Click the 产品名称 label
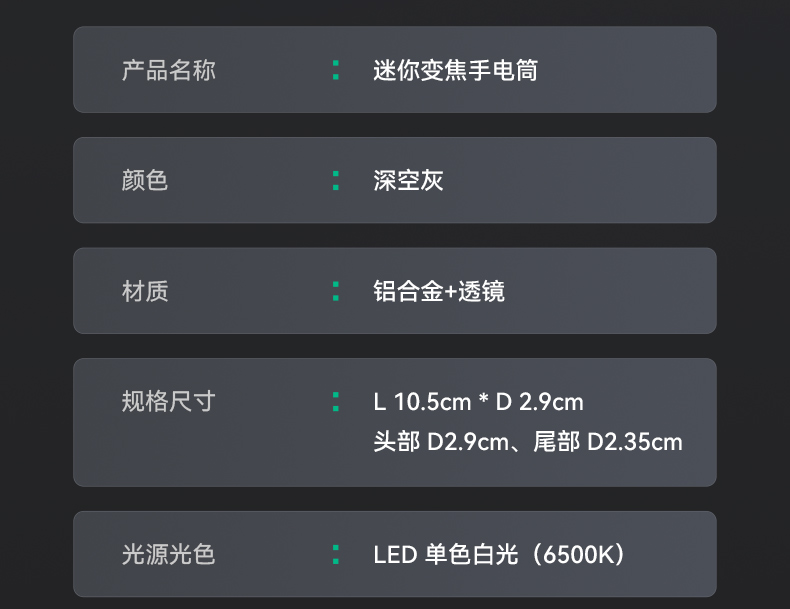 (x=169, y=70)
